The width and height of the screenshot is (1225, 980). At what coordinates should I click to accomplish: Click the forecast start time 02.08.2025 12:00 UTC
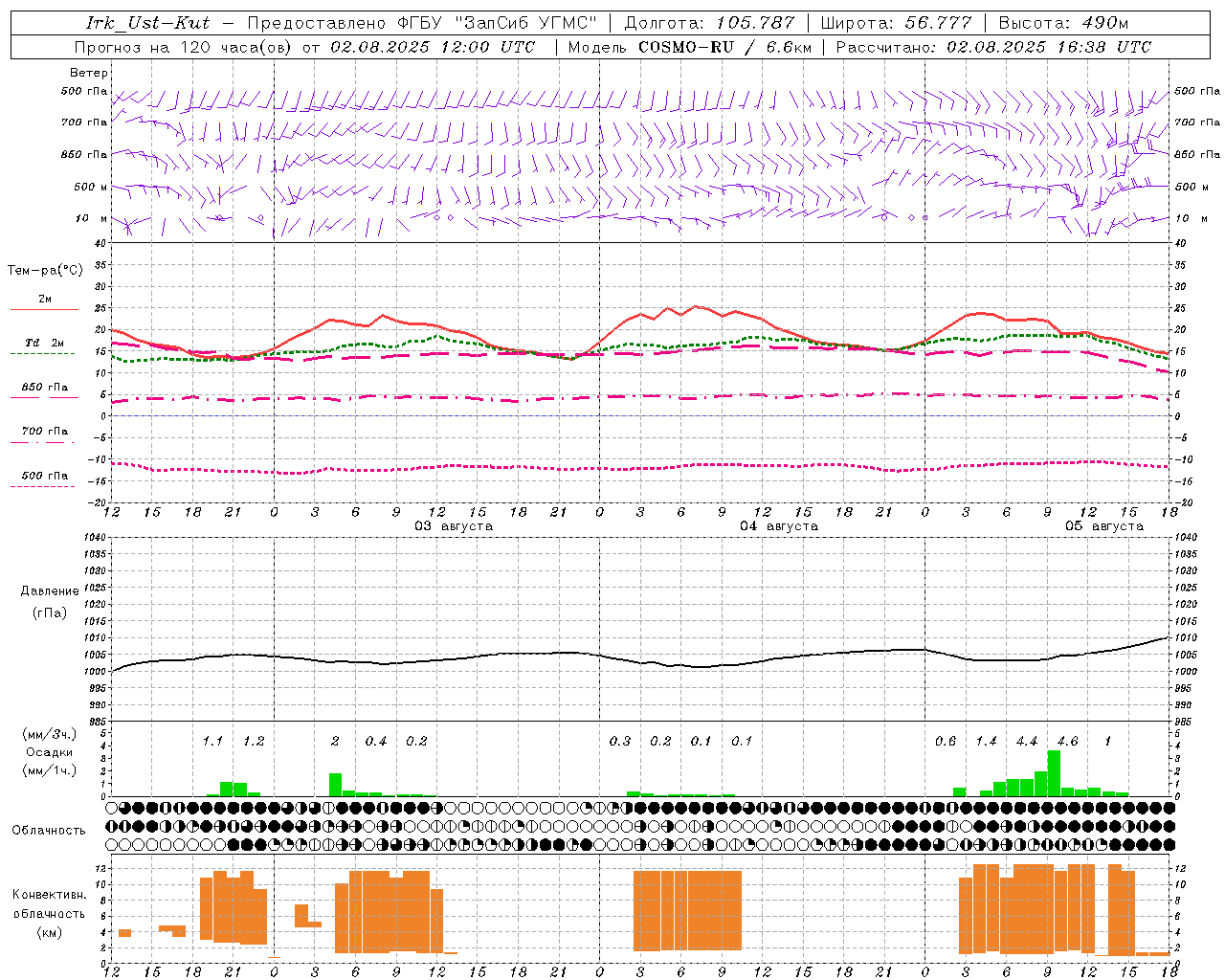coord(433,46)
